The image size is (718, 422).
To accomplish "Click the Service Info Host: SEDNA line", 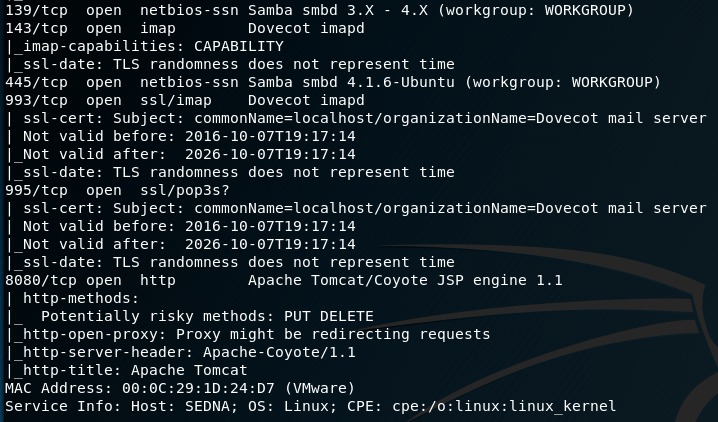I will coord(310,406).
